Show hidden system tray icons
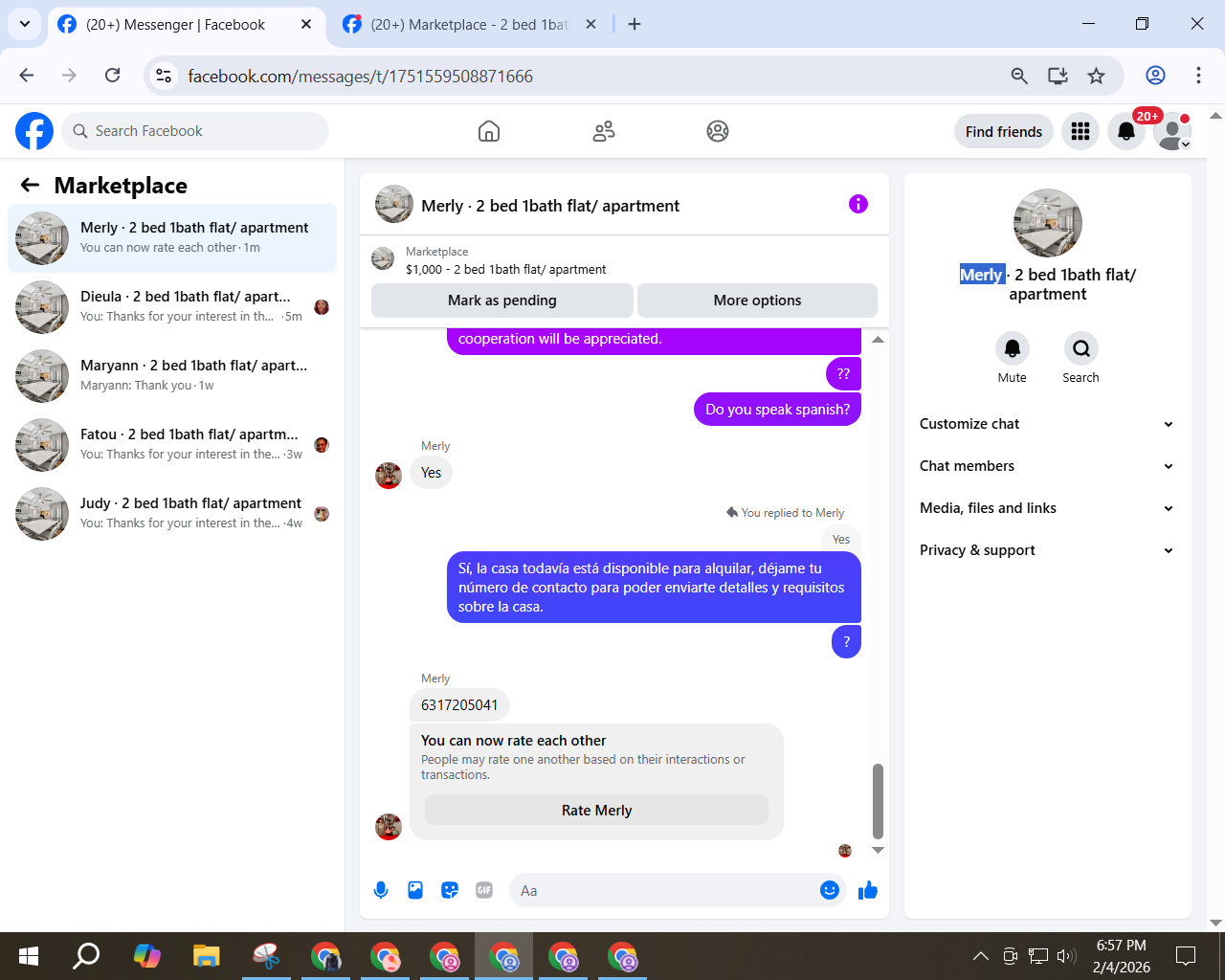1225x980 pixels. [981, 955]
